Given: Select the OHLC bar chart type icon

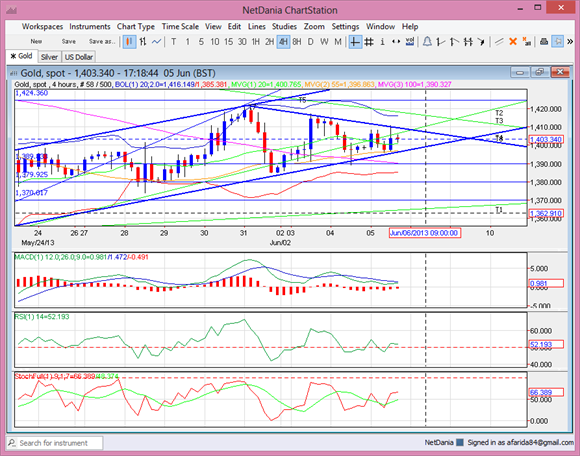Looking at the screenshot, I should pyautogui.click(x=143, y=42).
